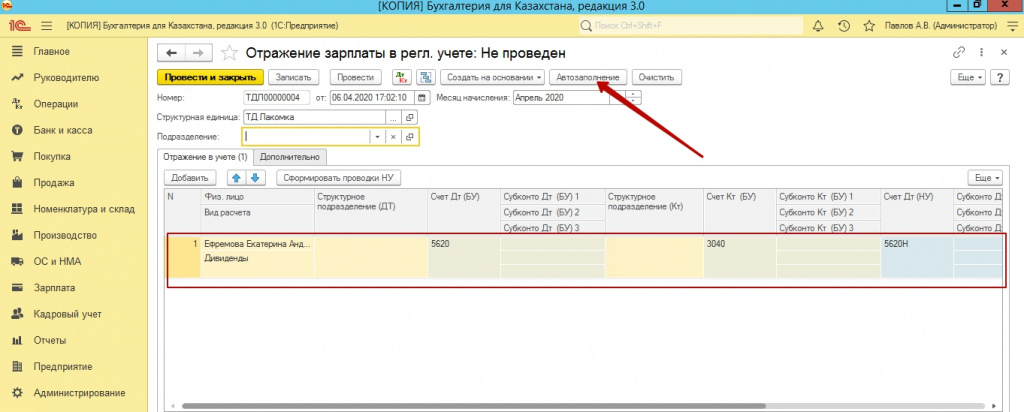Viewport: 1024px width, 412px height.
Task: Open the Продажа section
Action: pos(54,183)
